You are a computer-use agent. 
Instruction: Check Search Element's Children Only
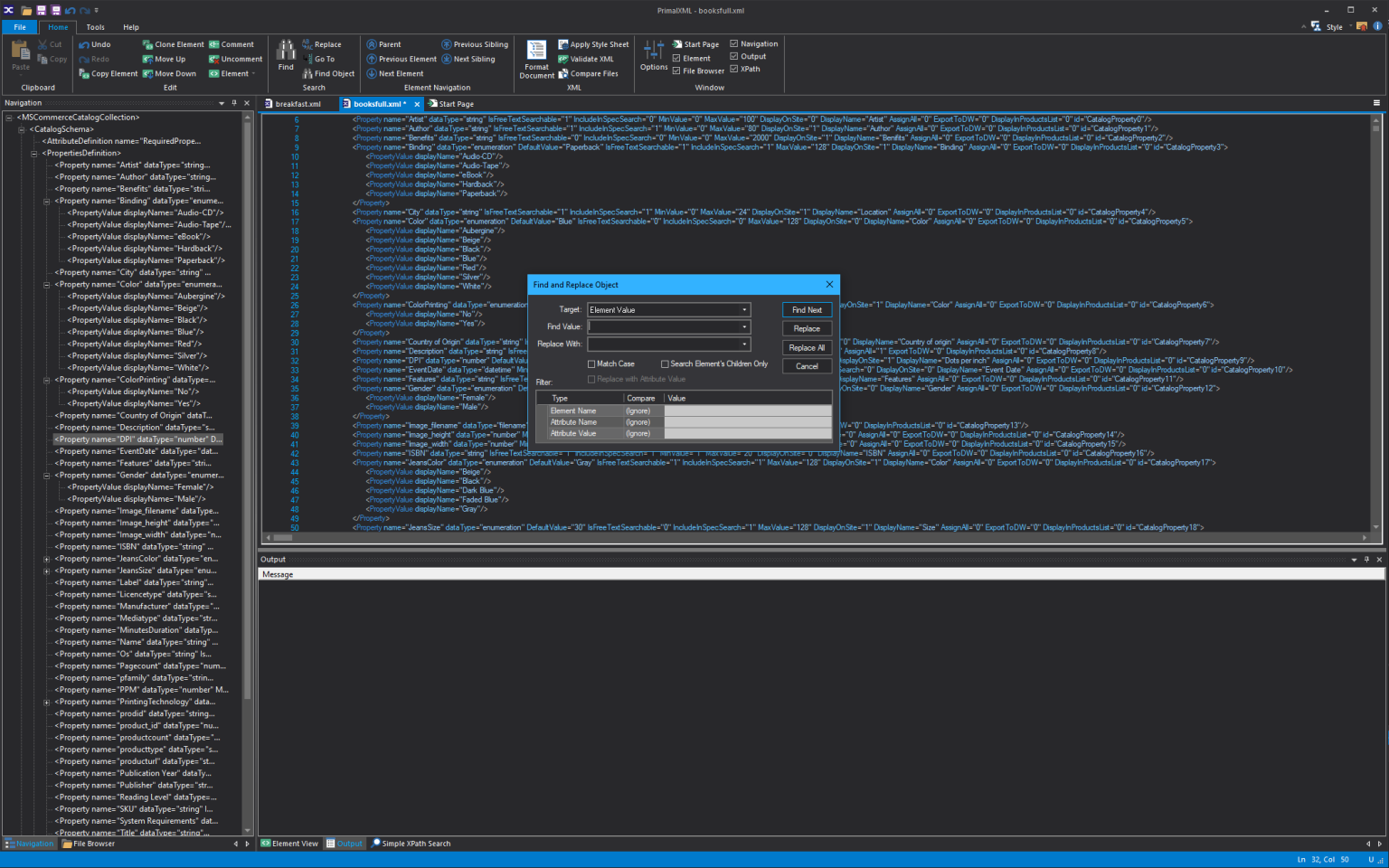tap(666, 363)
